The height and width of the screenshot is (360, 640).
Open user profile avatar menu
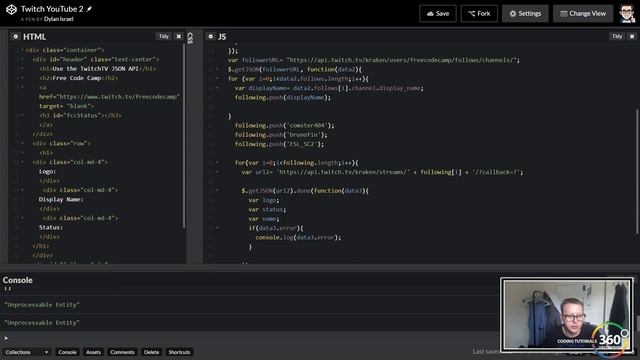[x=627, y=13]
